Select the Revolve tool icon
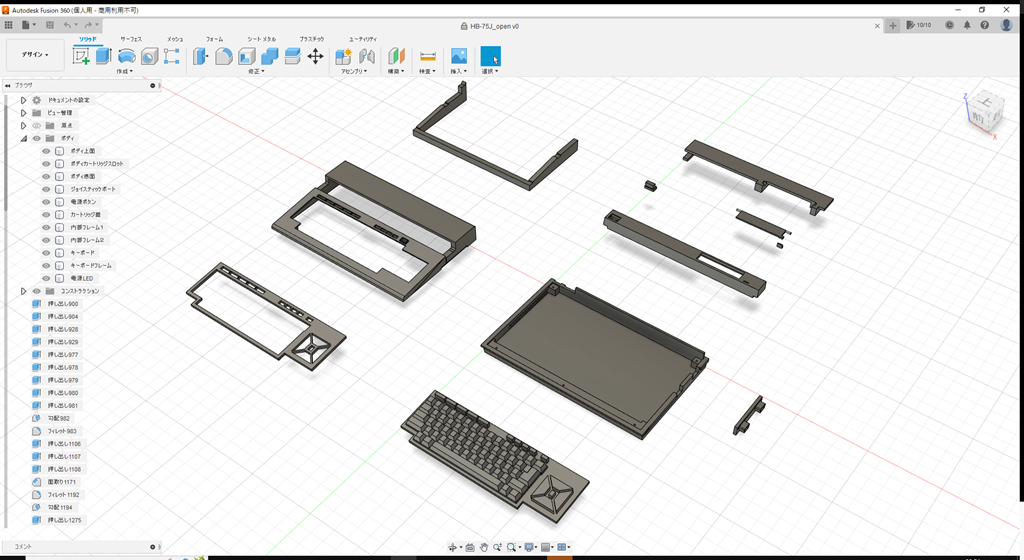 click(127, 56)
